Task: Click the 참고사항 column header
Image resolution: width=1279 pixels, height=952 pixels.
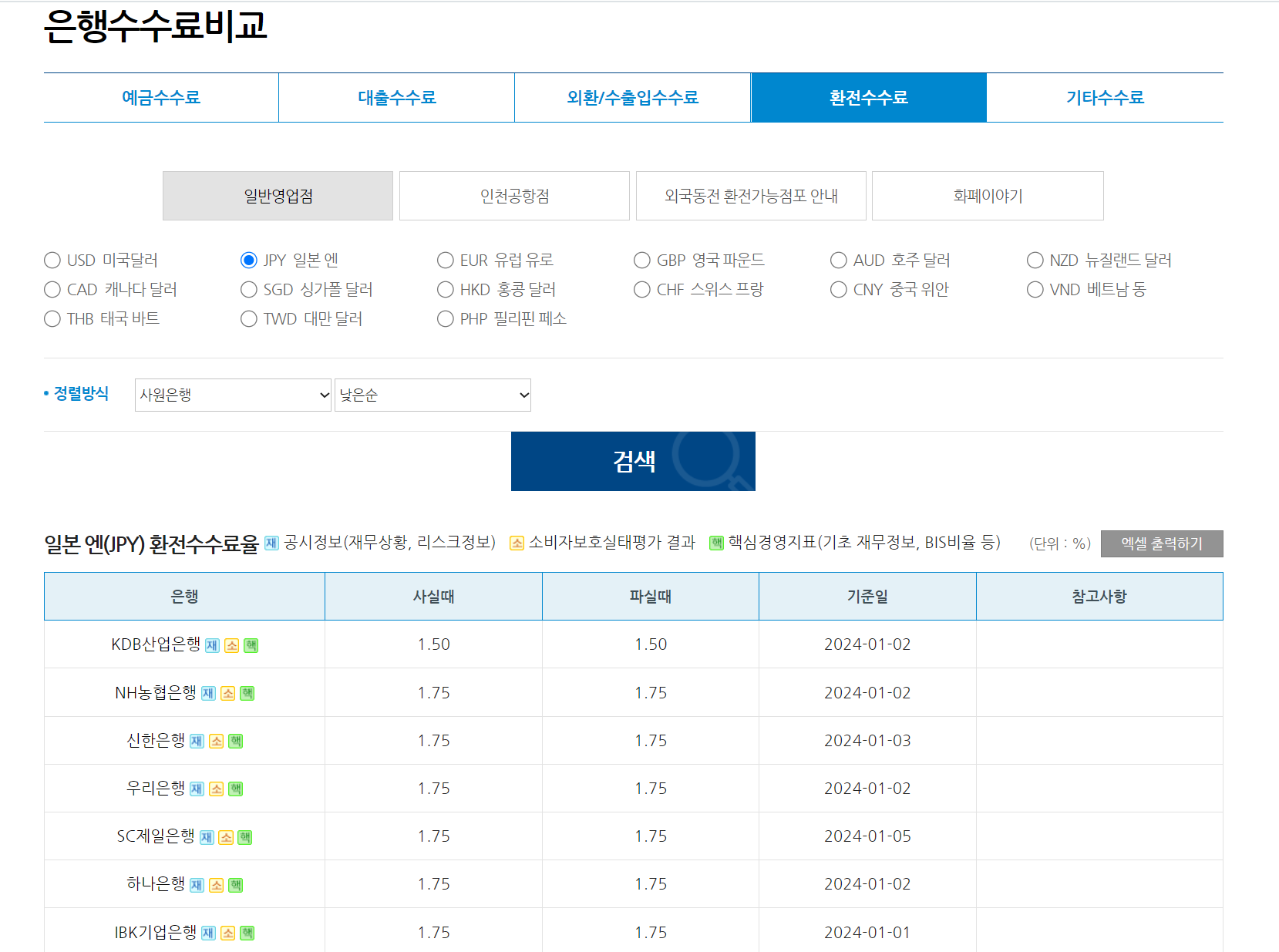Action: 1099,597
